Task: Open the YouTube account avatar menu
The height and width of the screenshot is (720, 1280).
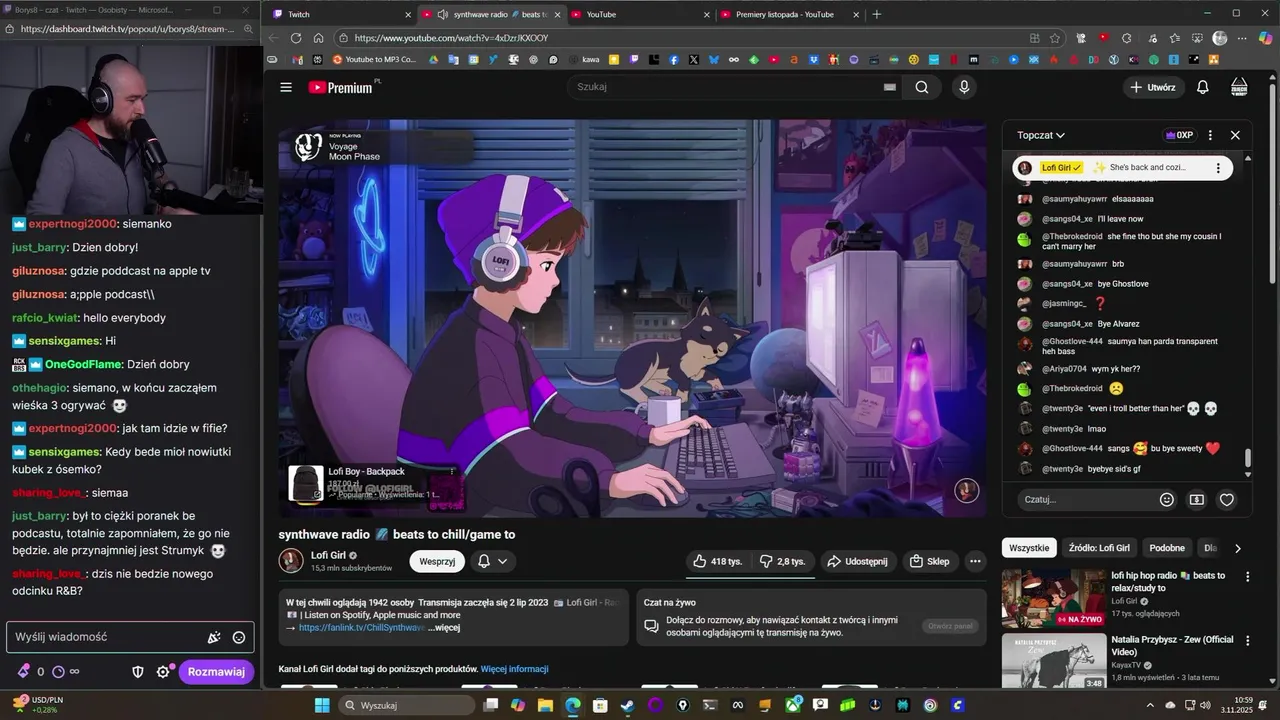Action: pyautogui.click(x=1239, y=87)
